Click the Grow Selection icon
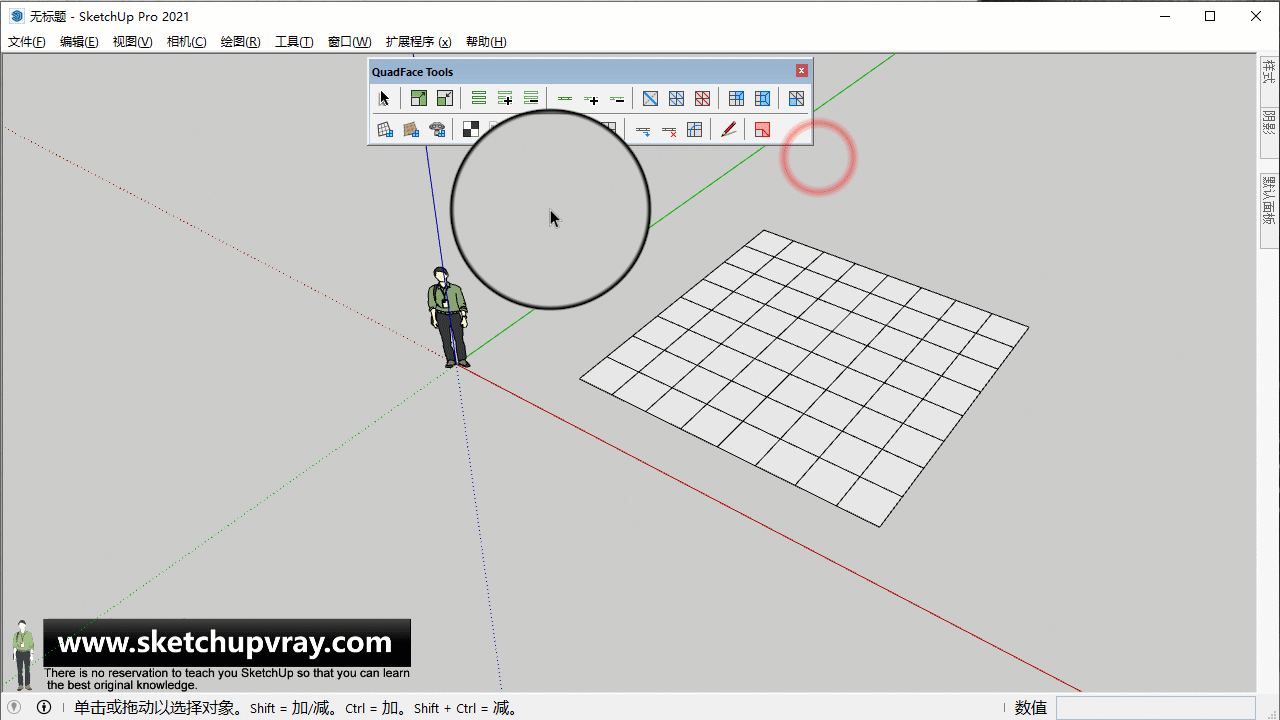This screenshot has height=720, width=1280. coord(419,98)
